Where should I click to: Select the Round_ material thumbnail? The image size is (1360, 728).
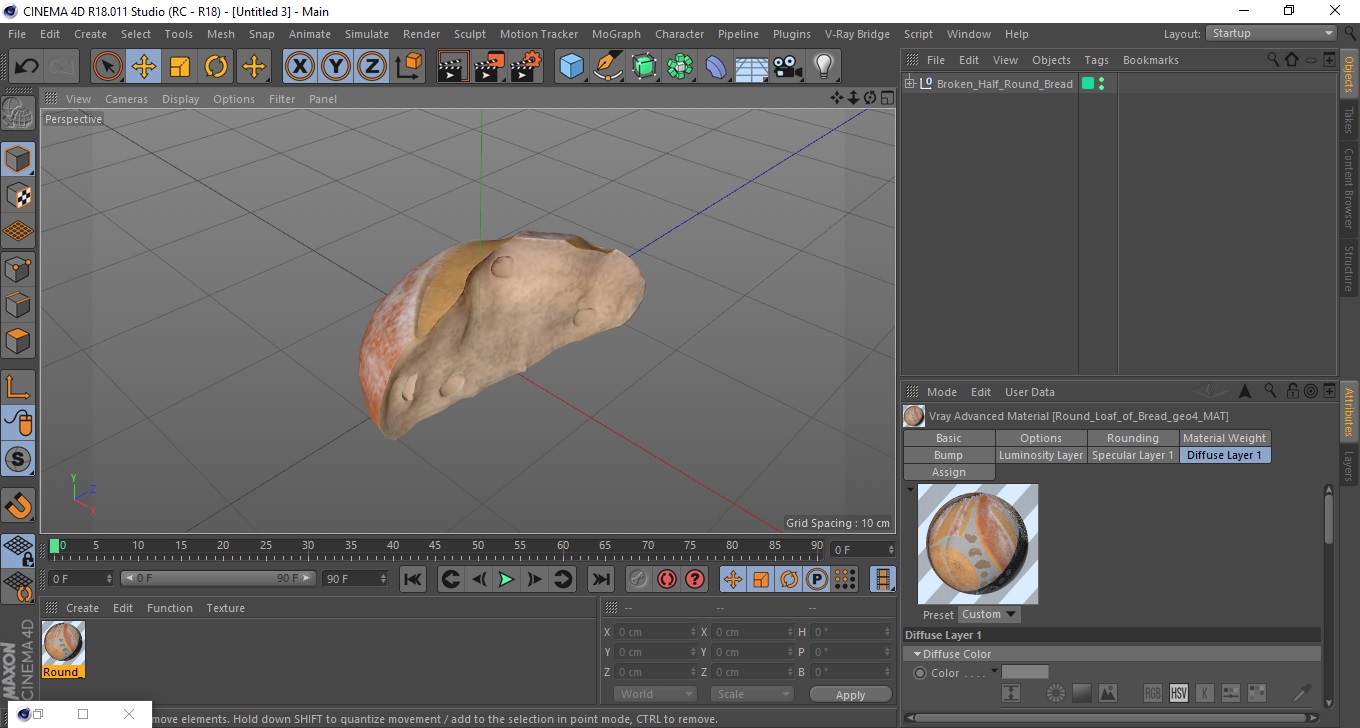[x=63, y=643]
